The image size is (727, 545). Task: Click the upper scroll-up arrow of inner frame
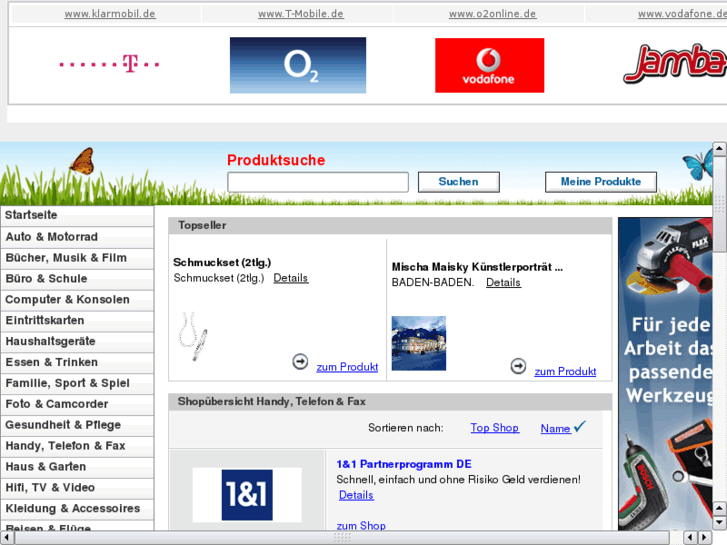(719, 149)
